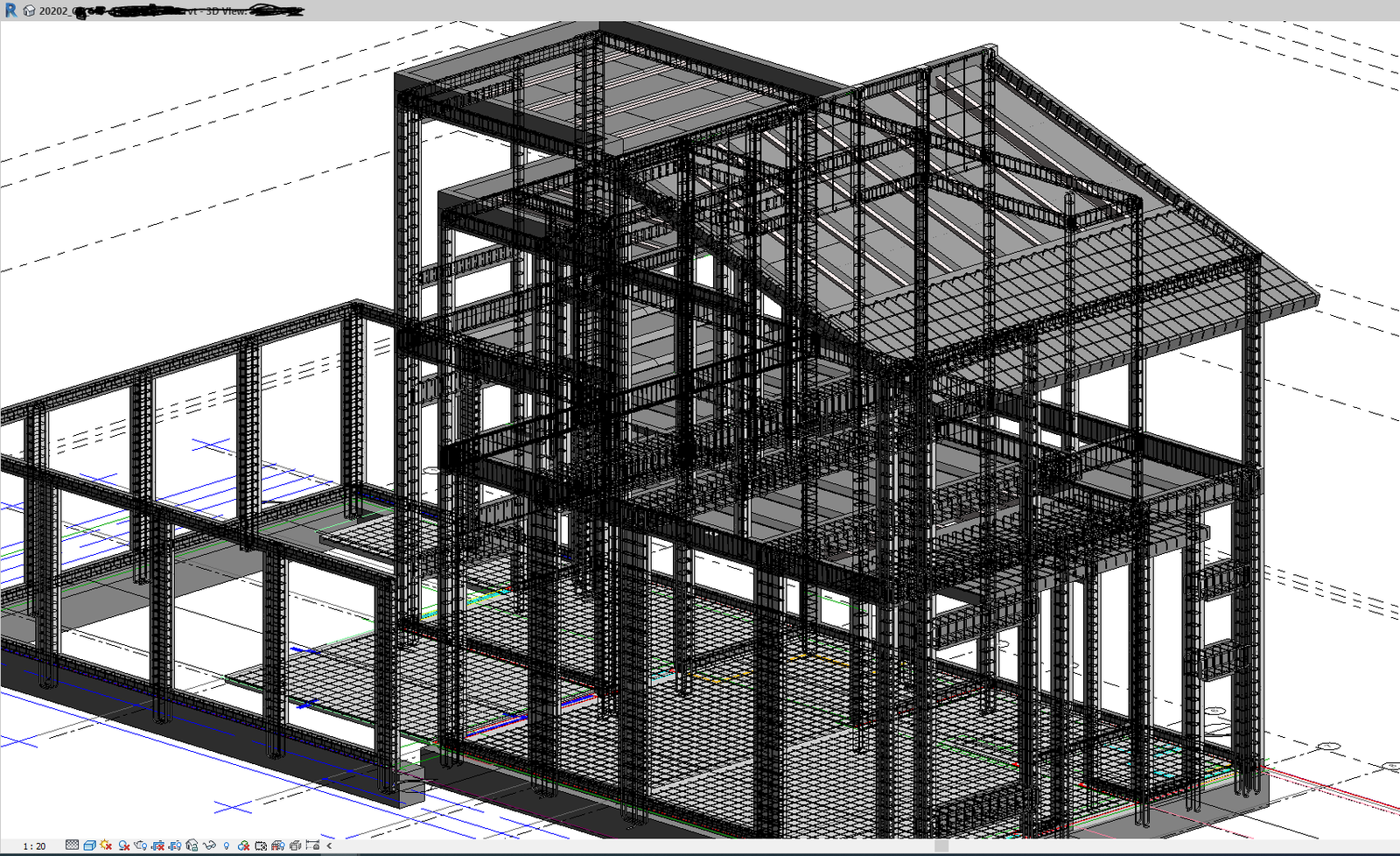
Task: Click the Reveal Constraints icon
Action: click(x=312, y=845)
